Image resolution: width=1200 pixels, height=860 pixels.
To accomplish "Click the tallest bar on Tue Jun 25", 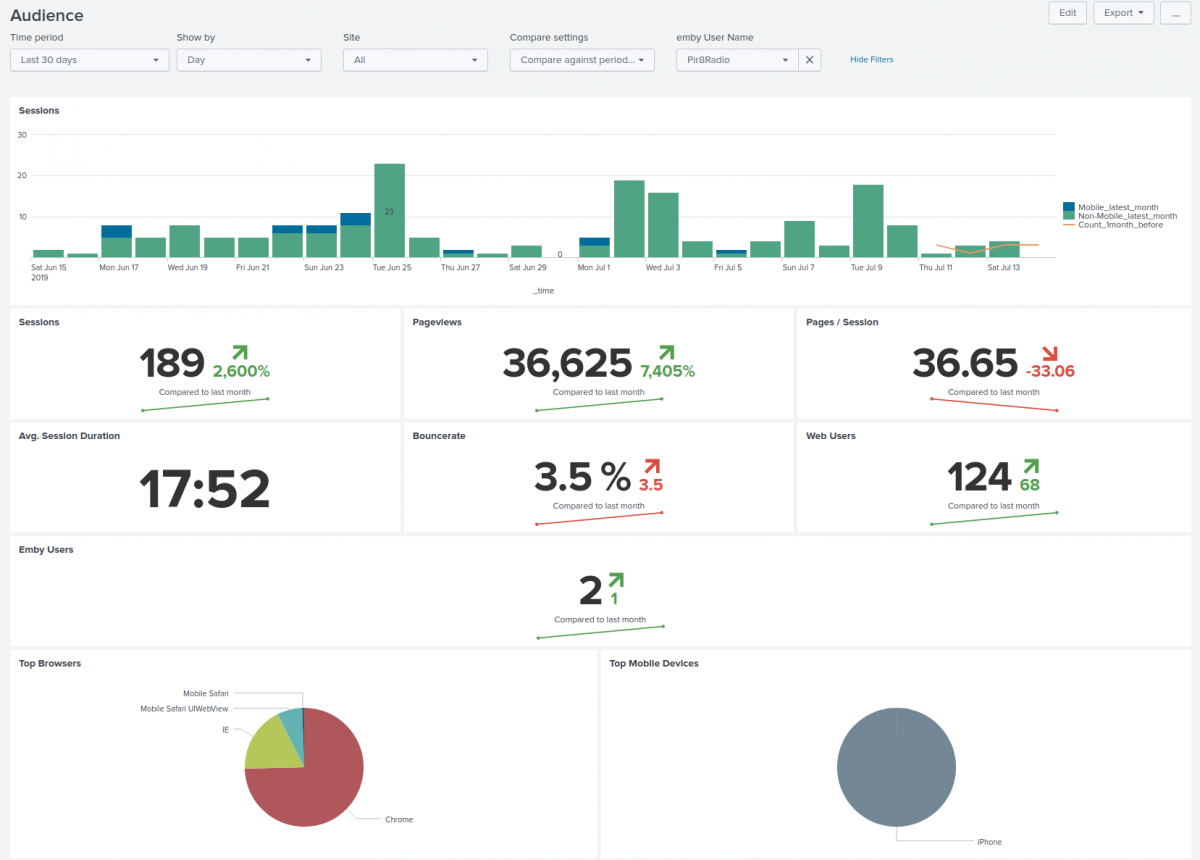I will [x=392, y=205].
